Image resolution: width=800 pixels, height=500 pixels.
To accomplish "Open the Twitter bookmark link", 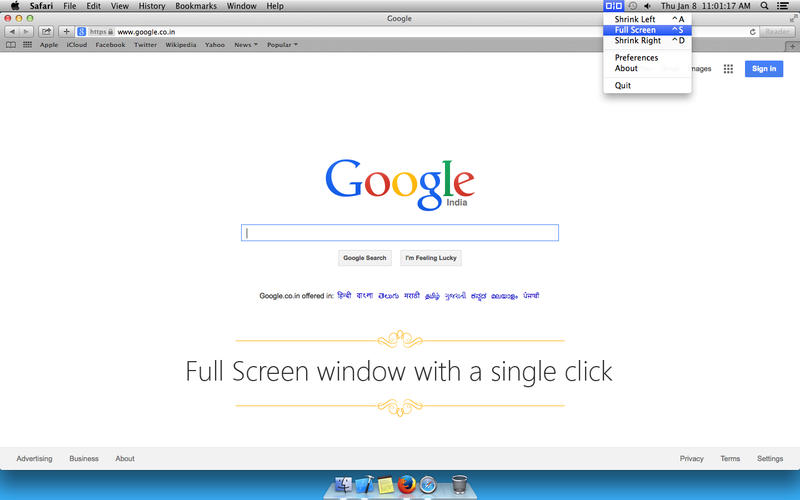I will (145, 45).
